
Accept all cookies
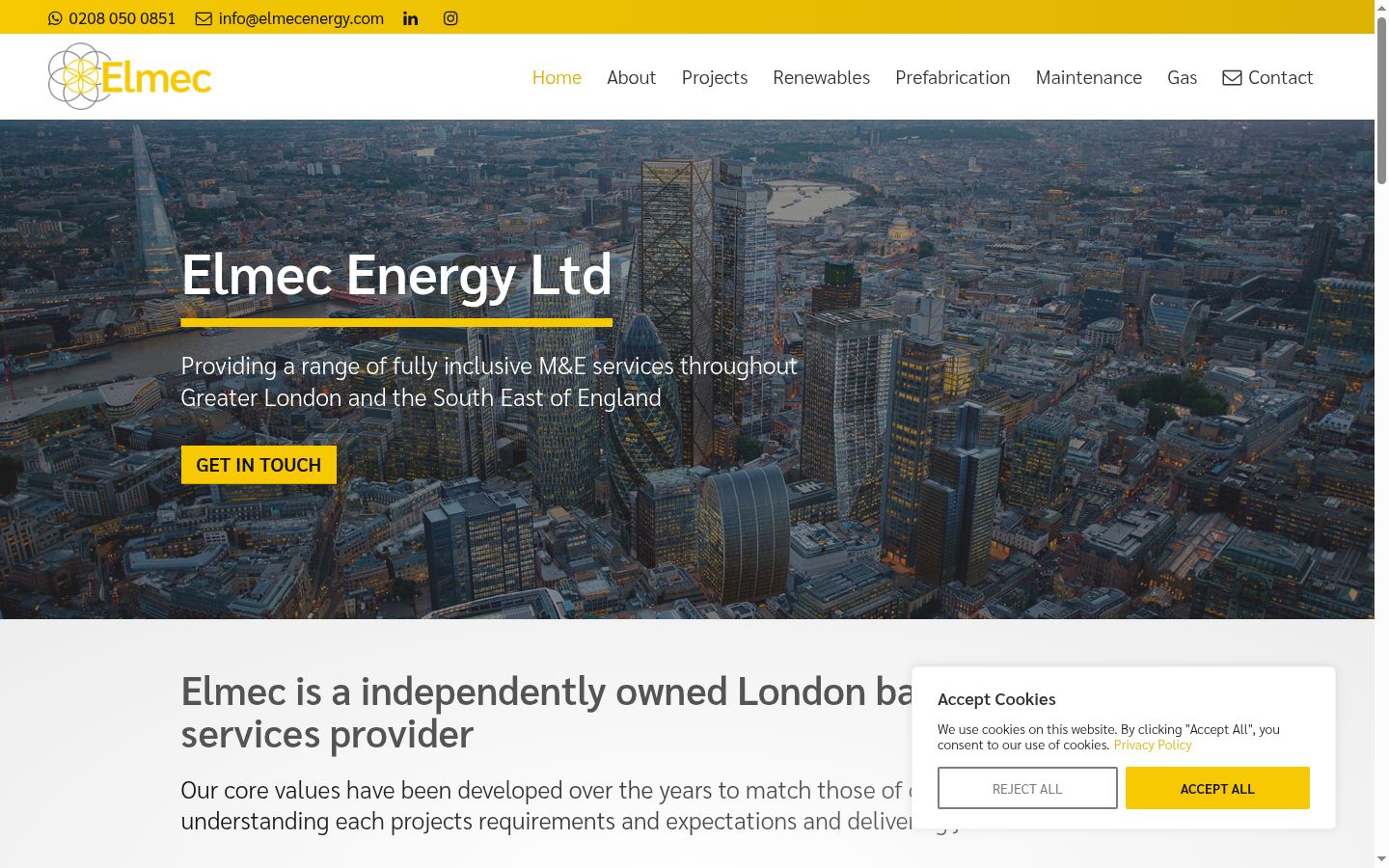pos(1217,788)
